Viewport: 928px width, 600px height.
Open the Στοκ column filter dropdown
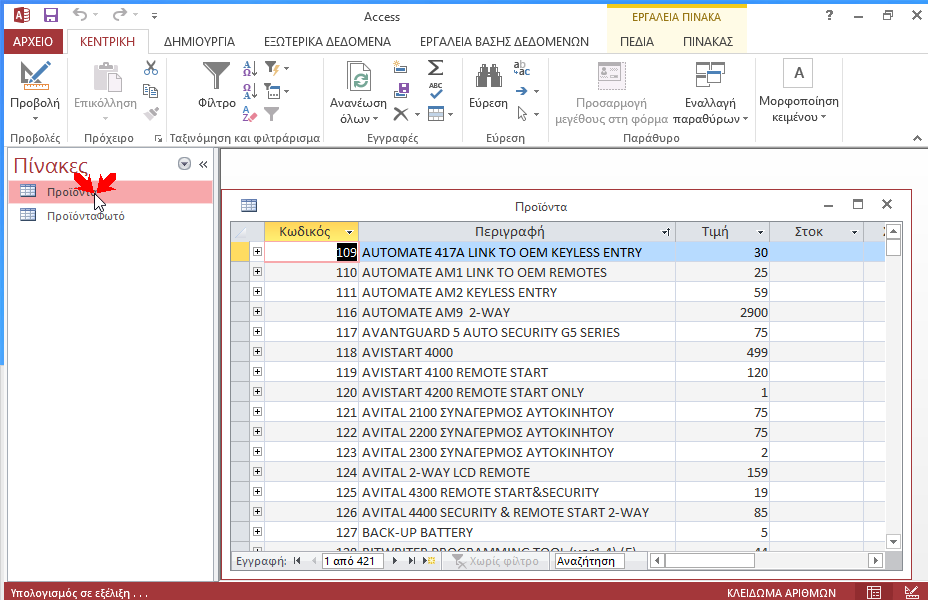pyautogui.click(x=854, y=232)
